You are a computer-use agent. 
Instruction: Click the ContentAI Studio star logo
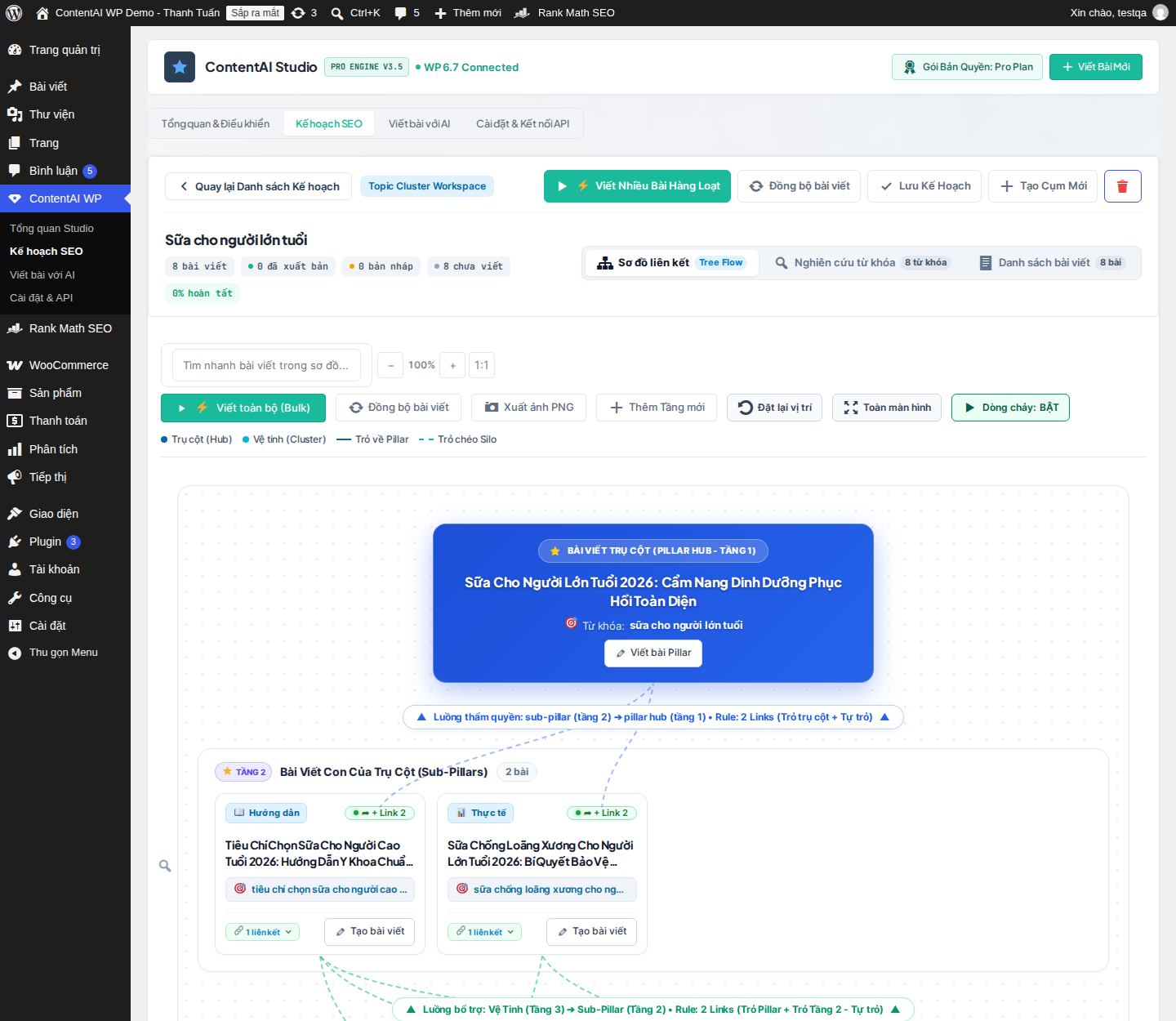point(180,67)
